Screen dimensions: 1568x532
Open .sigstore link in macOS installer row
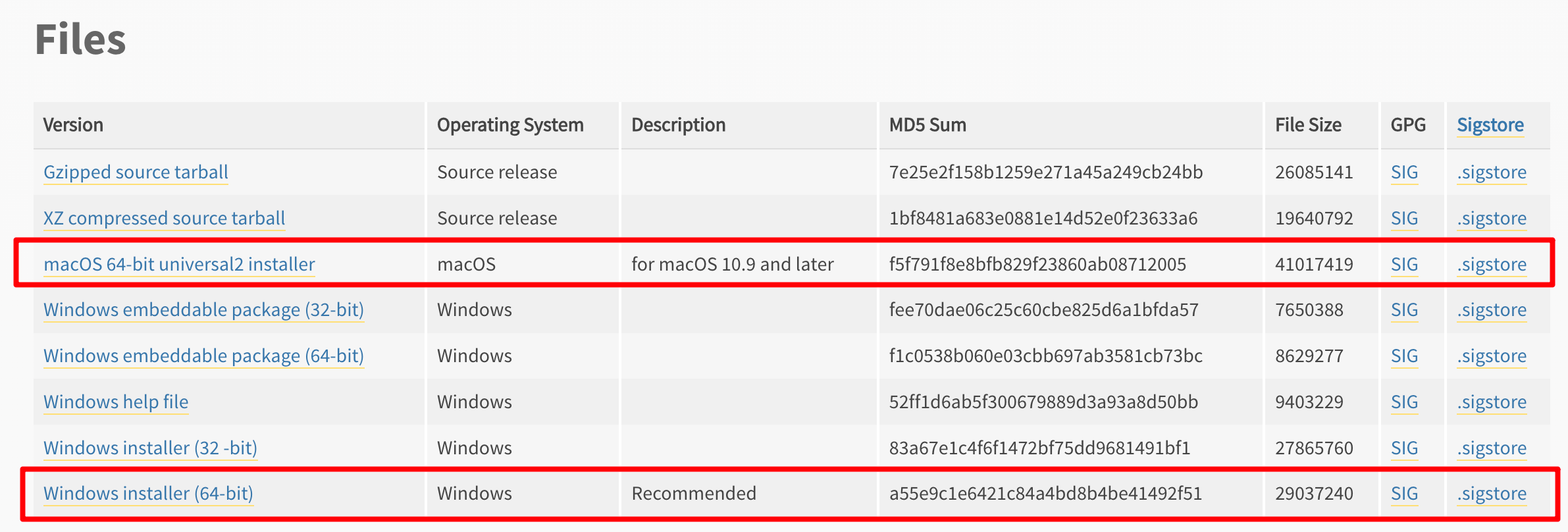tap(1492, 264)
